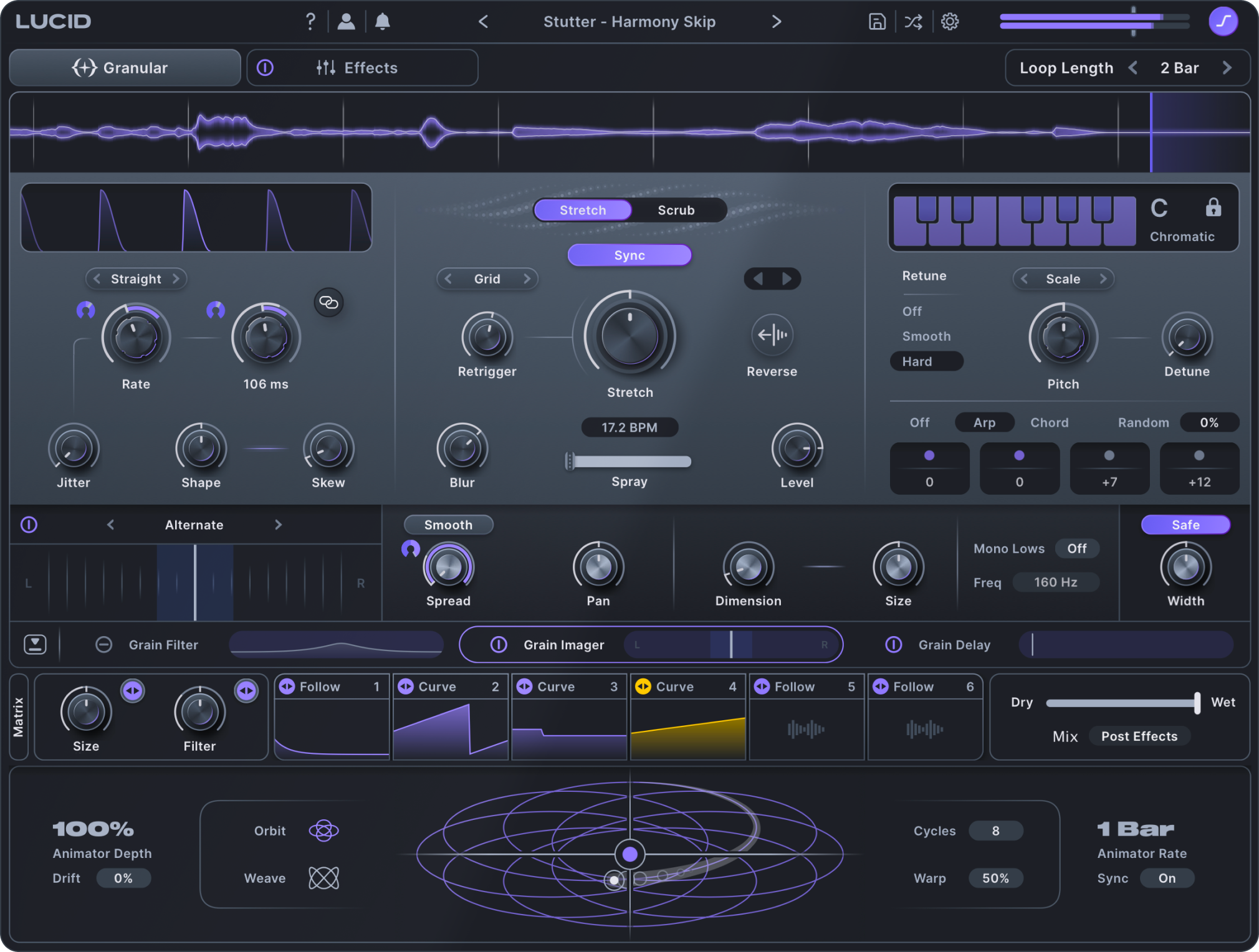Select the Stretch mode tab

(x=583, y=210)
